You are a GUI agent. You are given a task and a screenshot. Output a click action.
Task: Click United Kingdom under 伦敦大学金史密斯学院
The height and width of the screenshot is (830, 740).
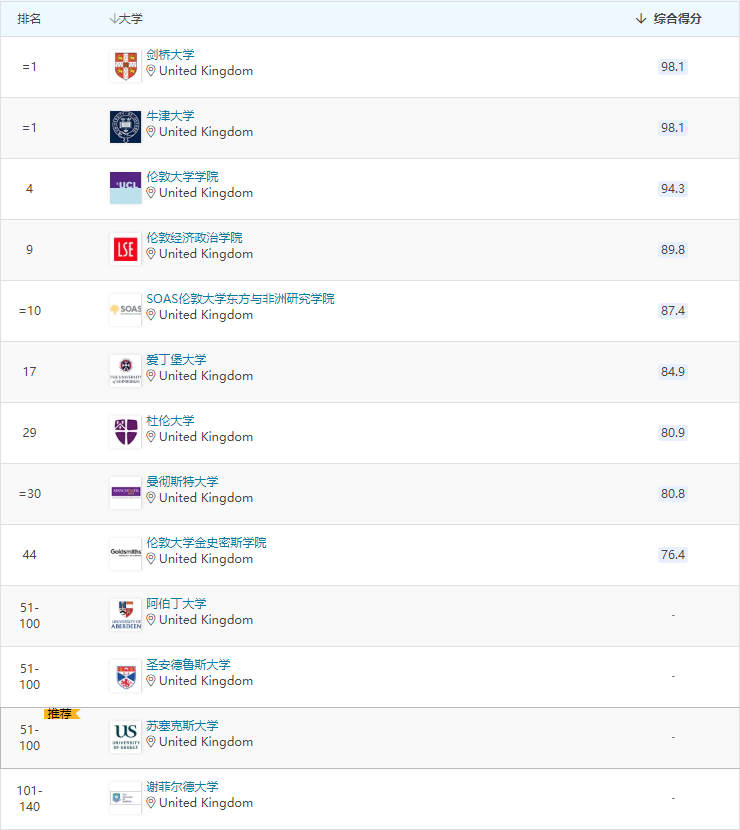point(206,559)
